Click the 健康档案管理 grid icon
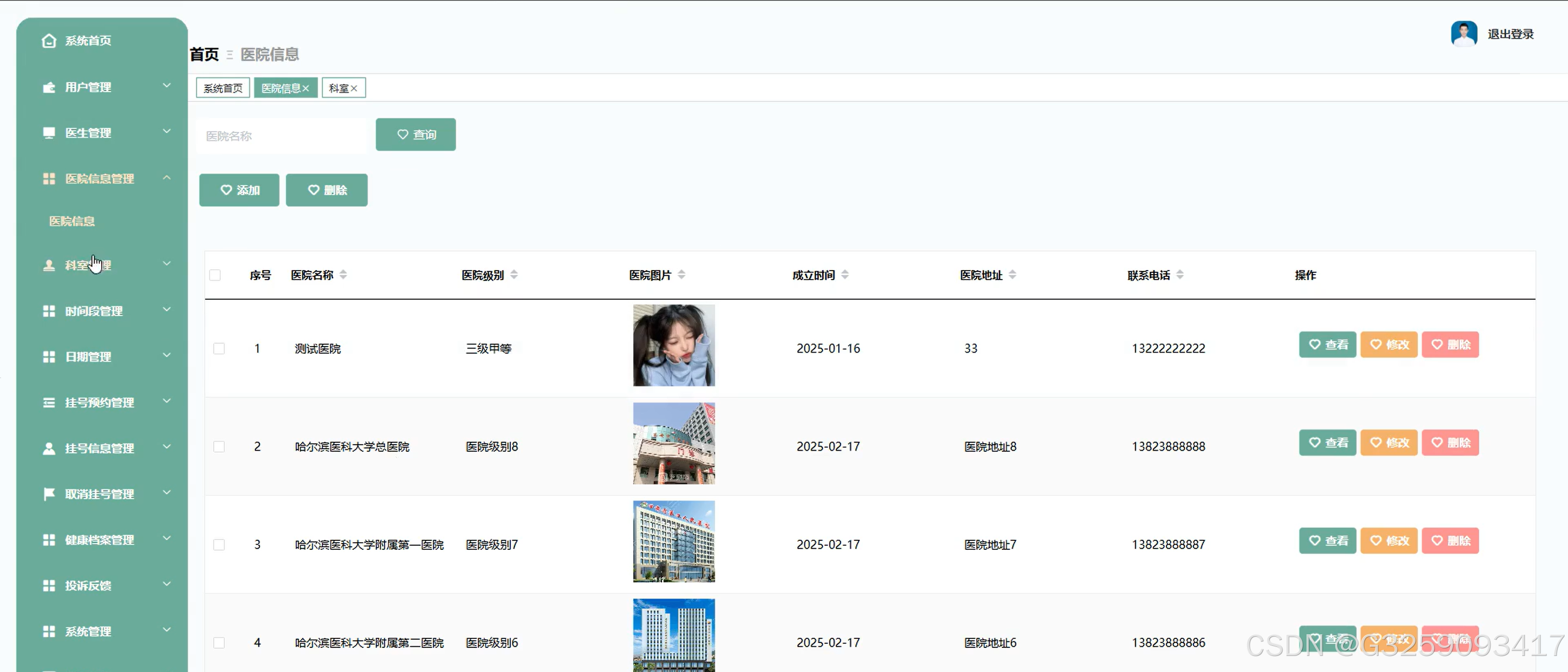Viewport: 1568px width, 672px height. (49, 539)
